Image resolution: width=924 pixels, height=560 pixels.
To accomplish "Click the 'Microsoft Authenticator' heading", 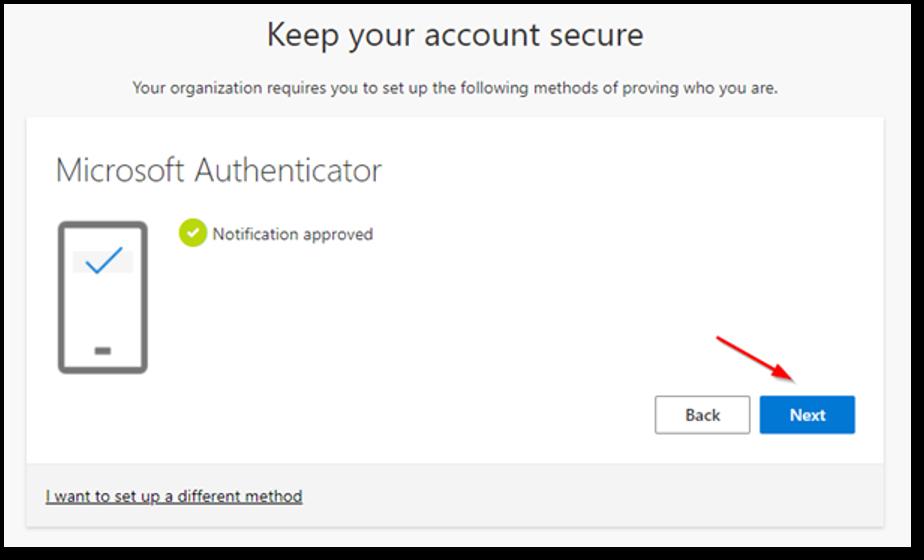I will click(x=219, y=170).
